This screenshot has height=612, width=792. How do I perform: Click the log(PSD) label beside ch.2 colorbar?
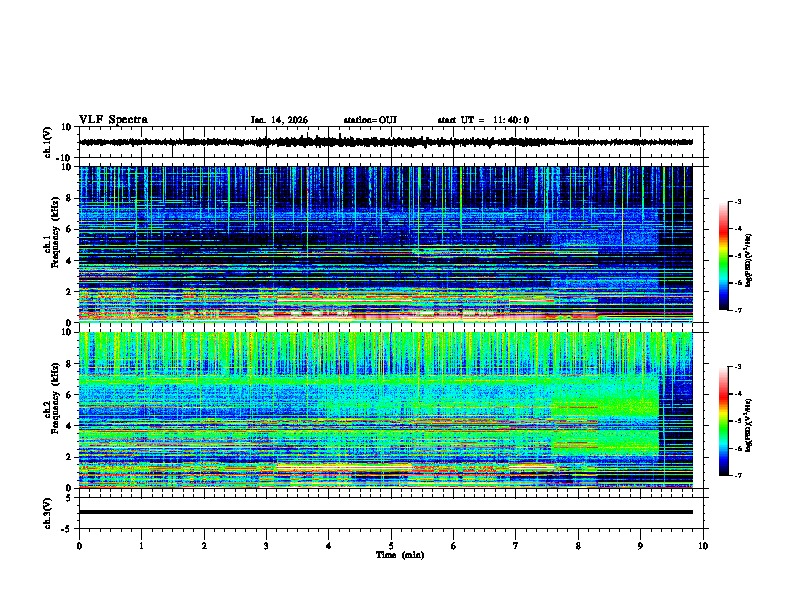pyautogui.click(x=748, y=425)
